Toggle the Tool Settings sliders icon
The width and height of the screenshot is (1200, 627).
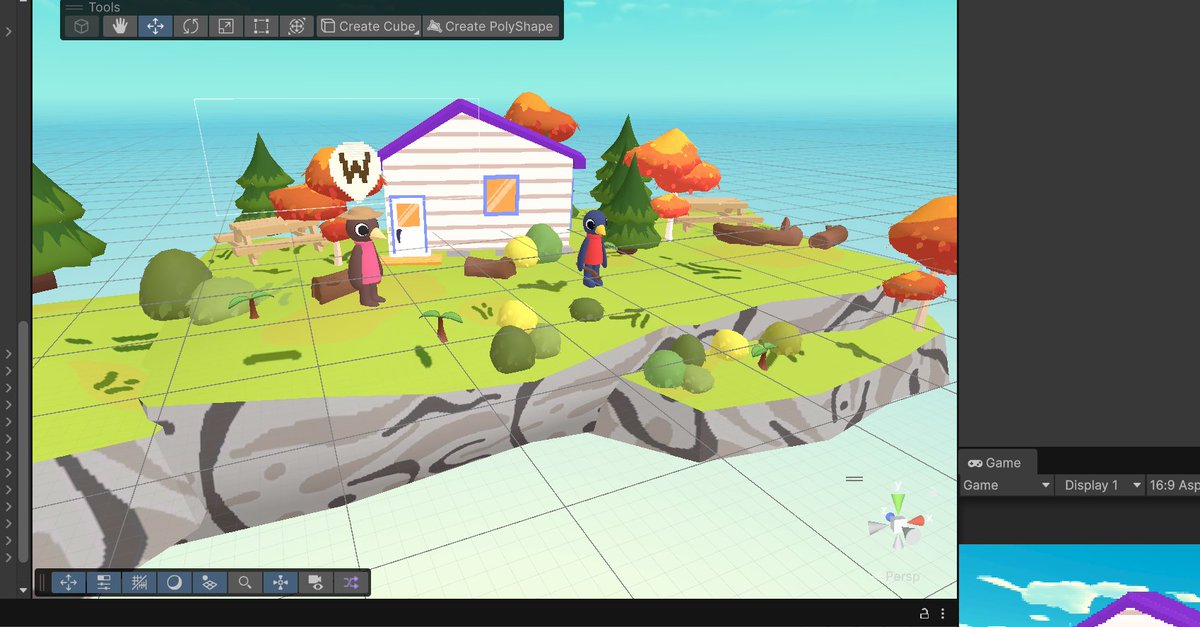[104, 582]
